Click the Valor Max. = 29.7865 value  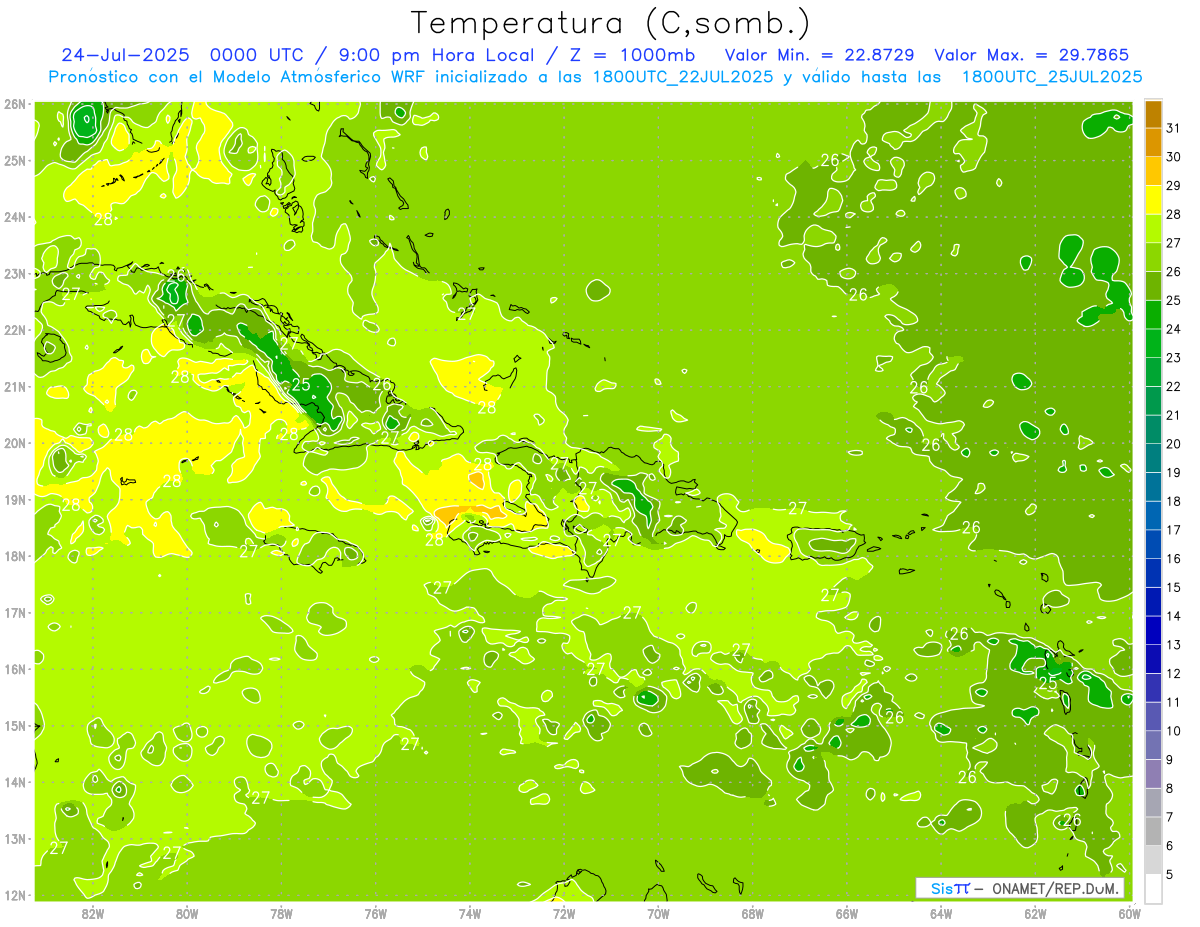1032,55
